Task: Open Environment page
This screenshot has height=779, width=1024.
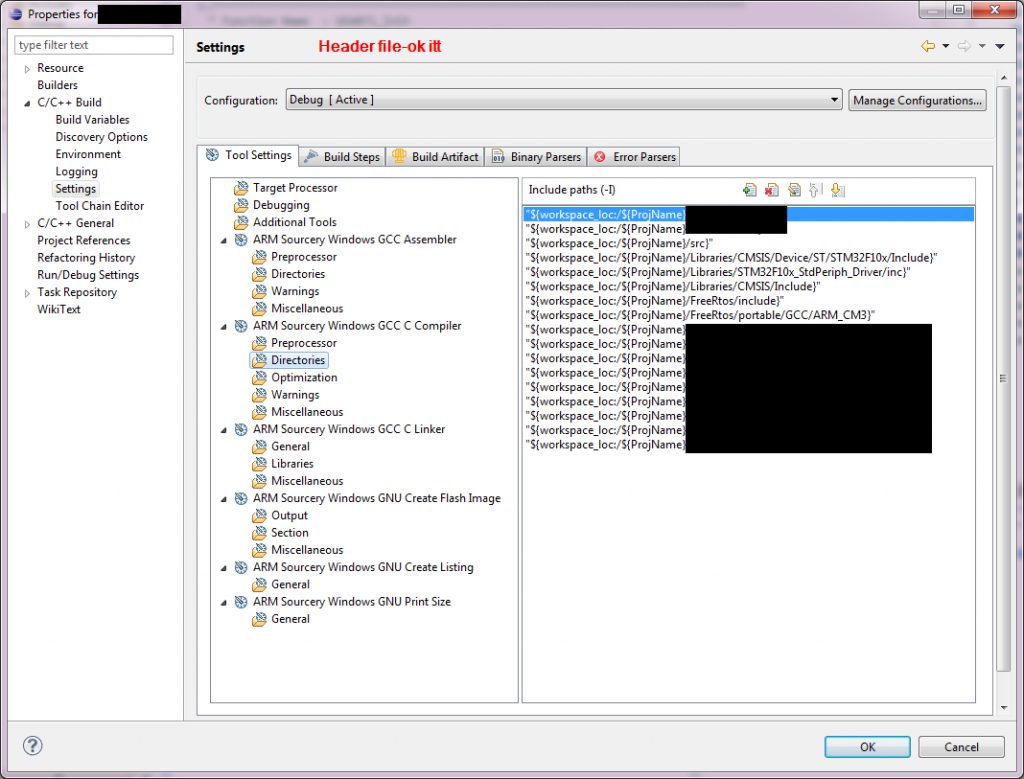Action: click(x=88, y=154)
